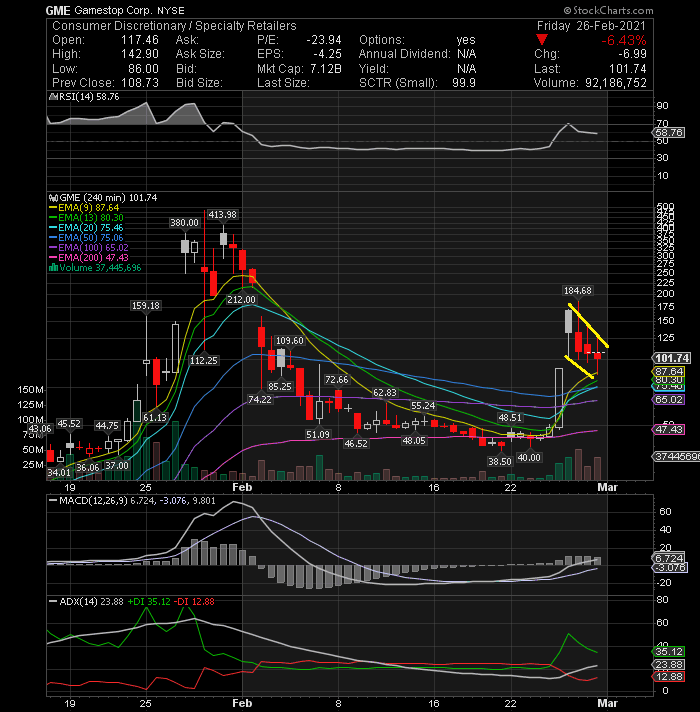Click the EMA(50) 75.06 legend entry
The width and height of the screenshot is (700, 712).
[x=86, y=237]
